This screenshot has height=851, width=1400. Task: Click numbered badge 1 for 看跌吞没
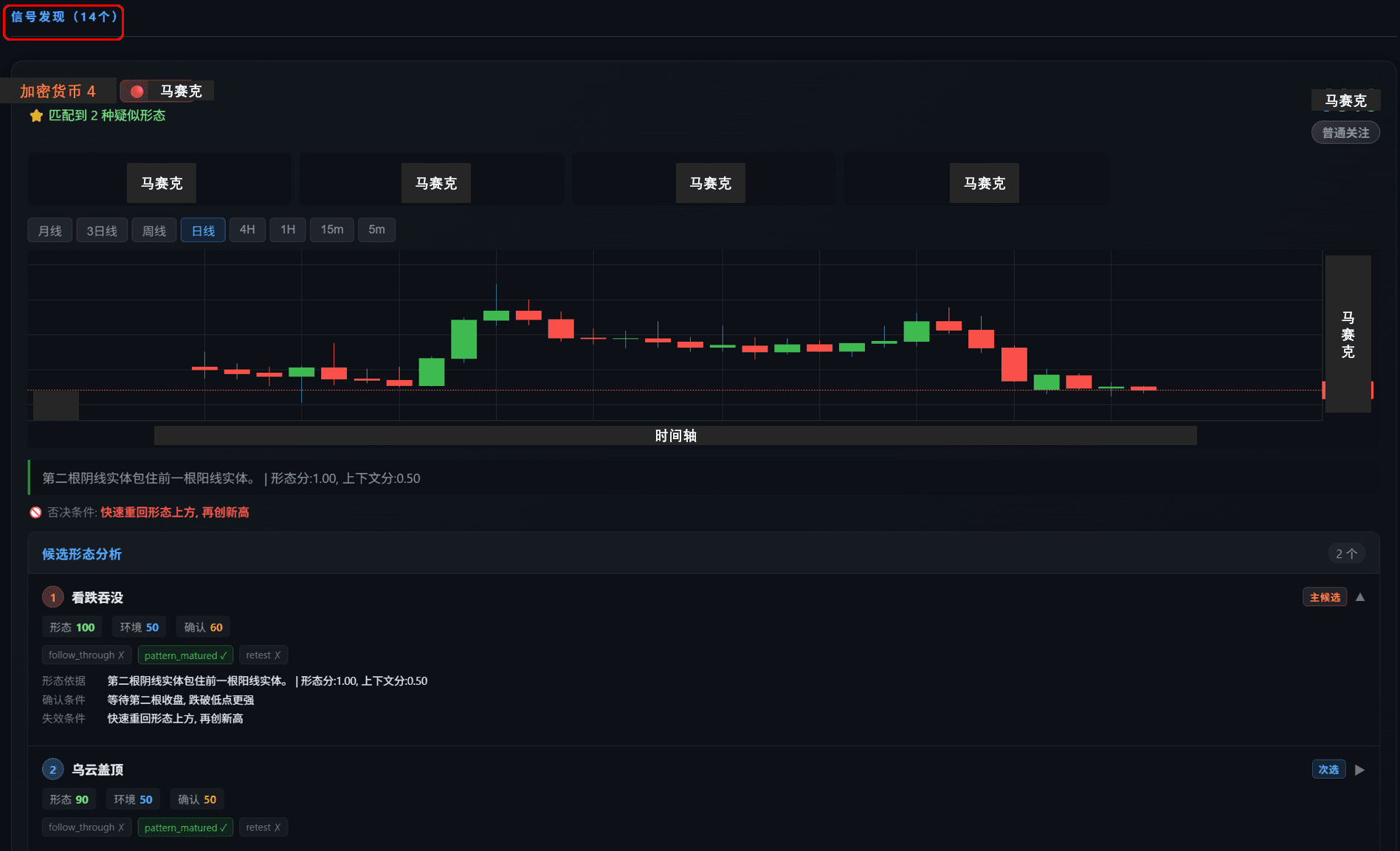coord(52,597)
